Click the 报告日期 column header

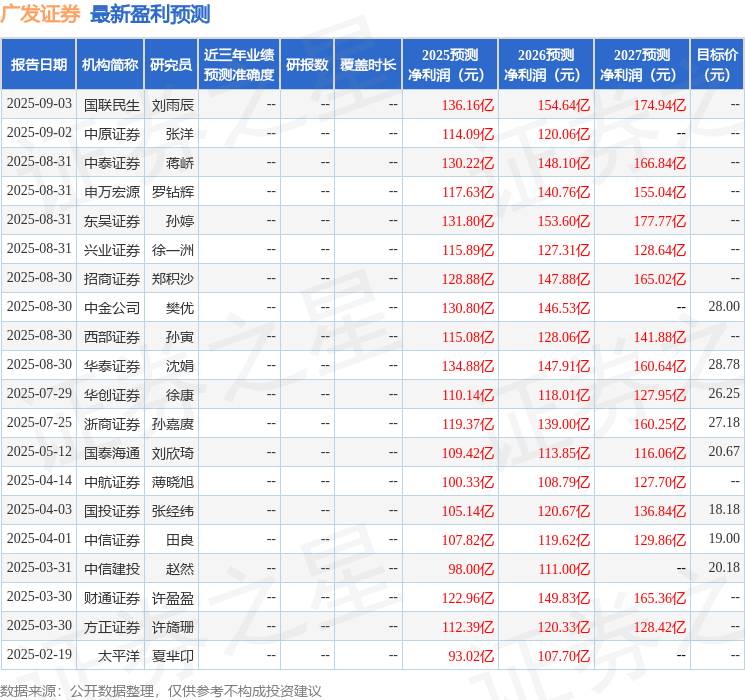pos(38,65)
